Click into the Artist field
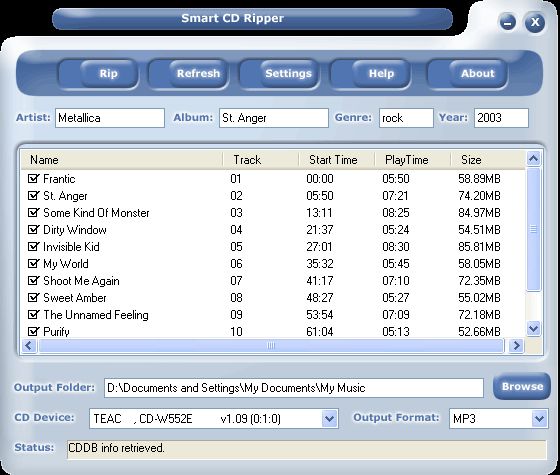The image size is (560, 475). point(110,118)
